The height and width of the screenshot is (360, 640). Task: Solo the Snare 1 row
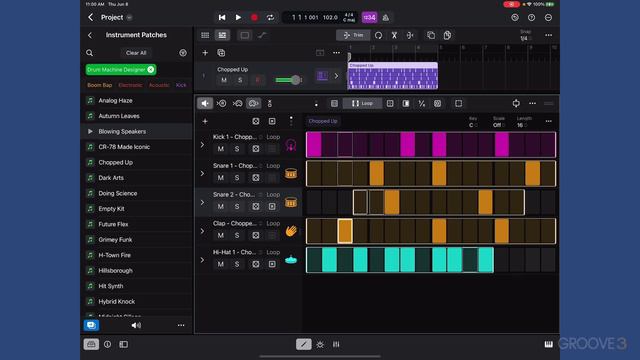point(237,178)
